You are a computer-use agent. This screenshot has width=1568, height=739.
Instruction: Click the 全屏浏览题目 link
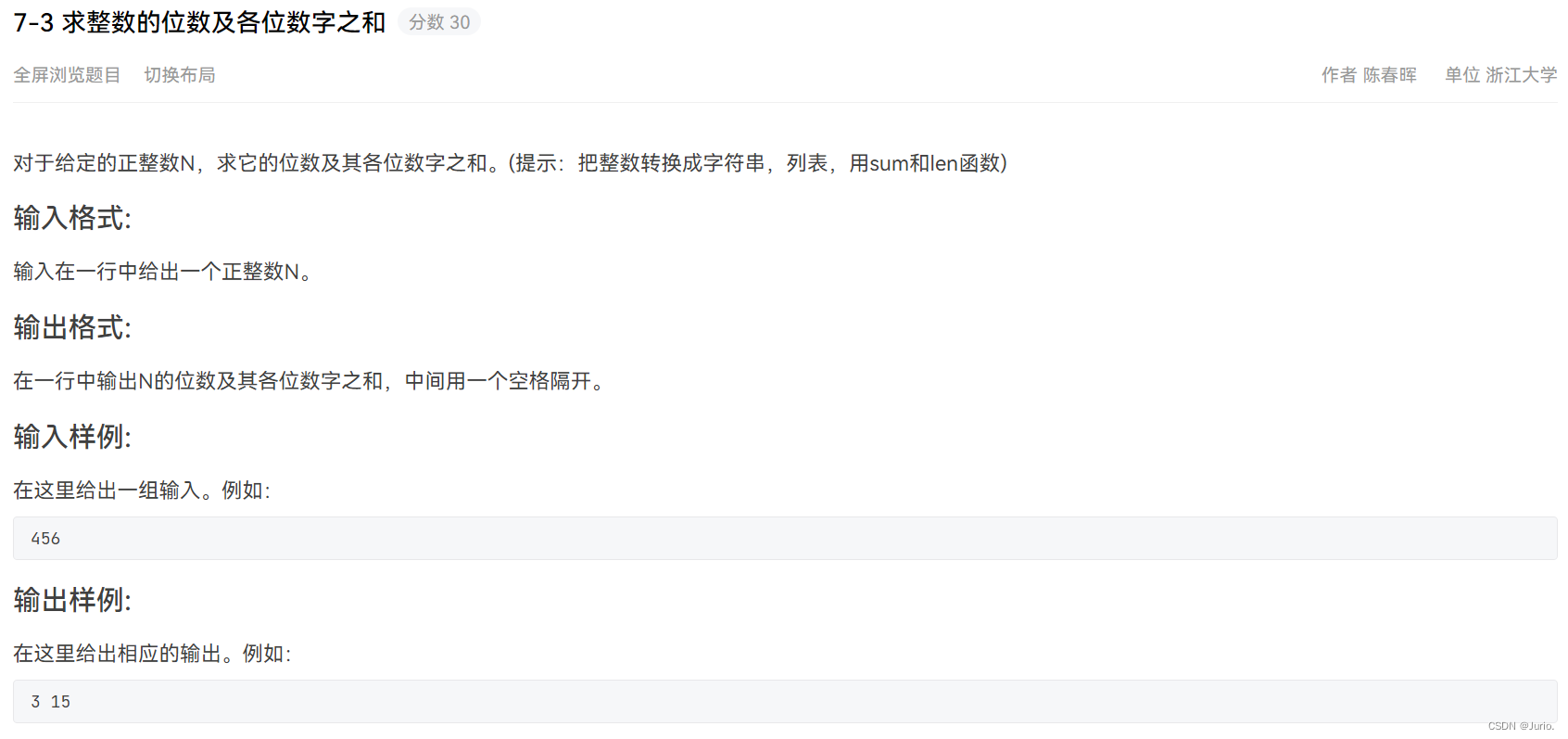67,75
